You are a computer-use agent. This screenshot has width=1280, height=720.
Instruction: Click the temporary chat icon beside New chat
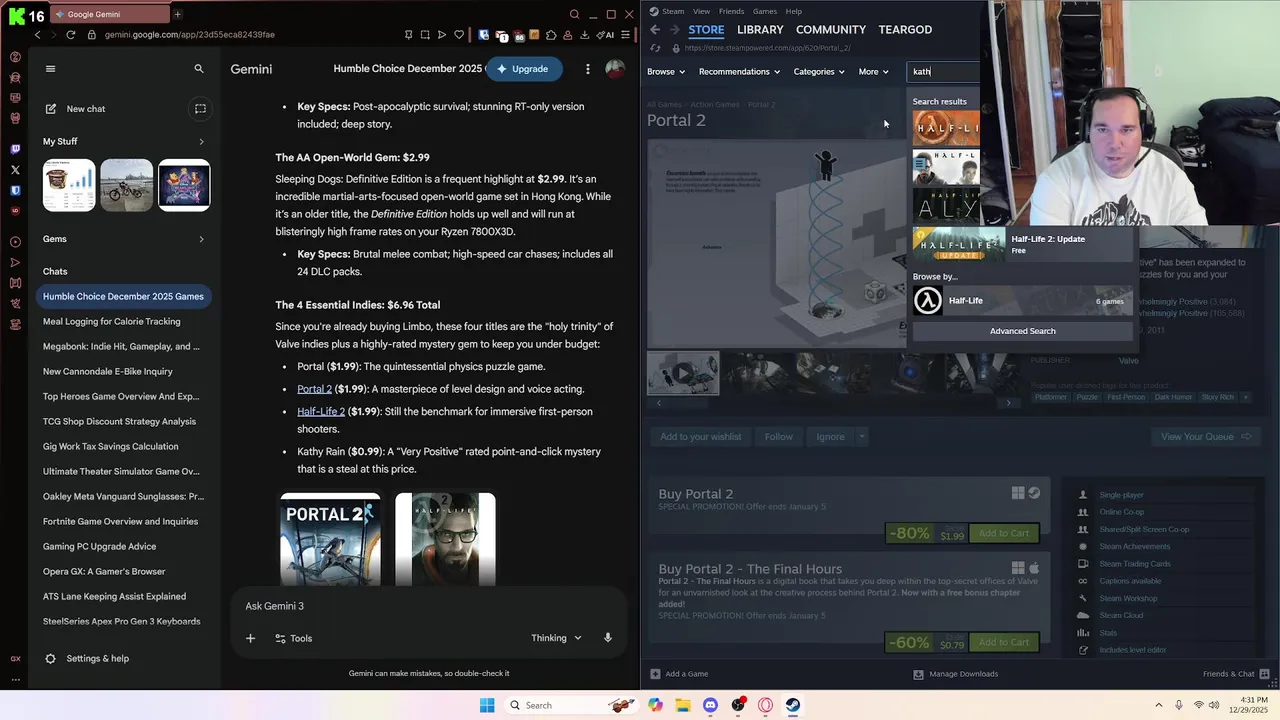(x=200, y=109)
